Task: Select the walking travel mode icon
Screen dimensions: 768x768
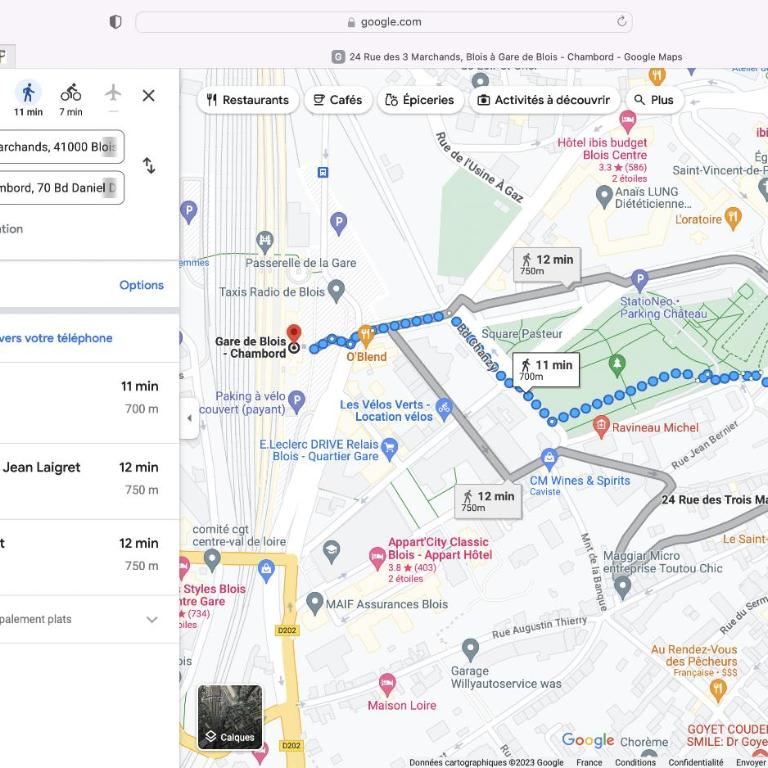Action: 28,93
